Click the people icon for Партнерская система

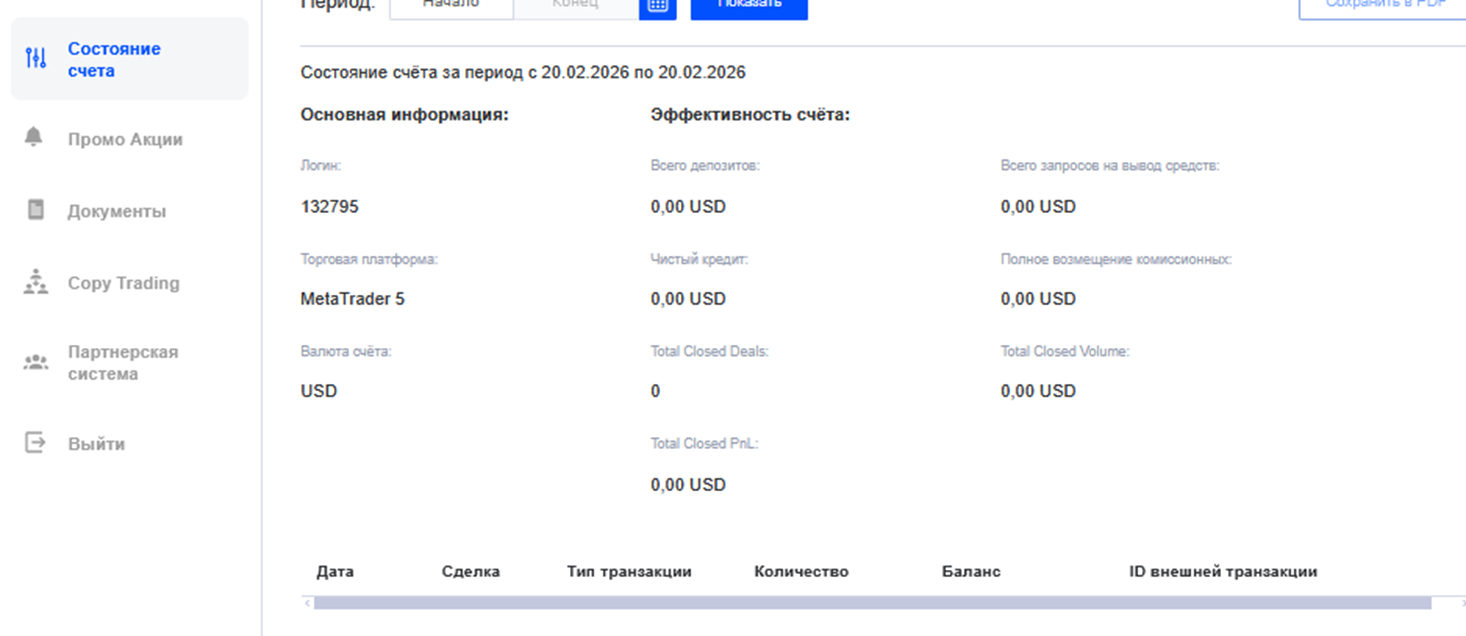[x=36, y=362]
